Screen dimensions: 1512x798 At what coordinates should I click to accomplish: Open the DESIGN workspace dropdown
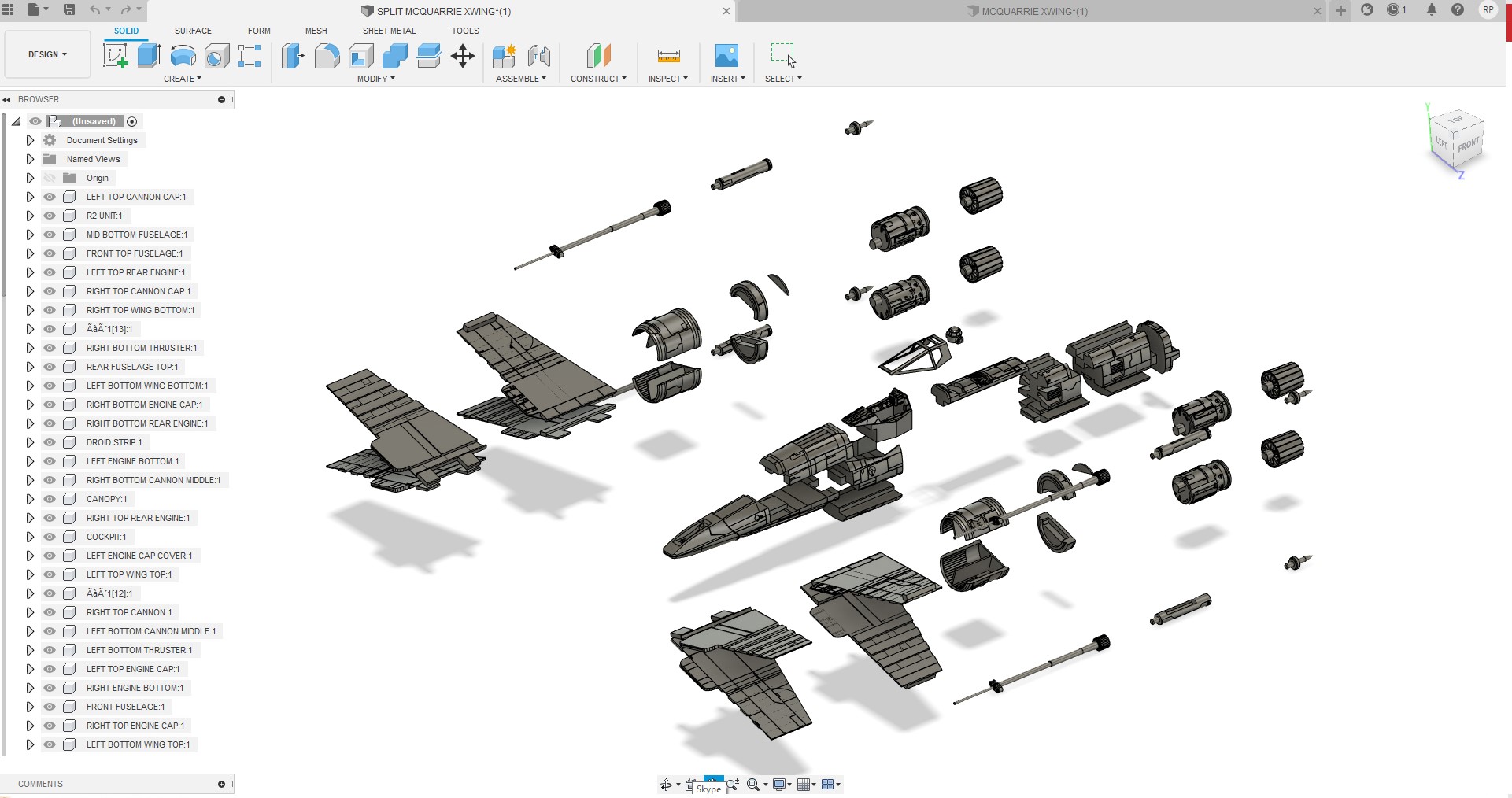(x=47, y=54)
